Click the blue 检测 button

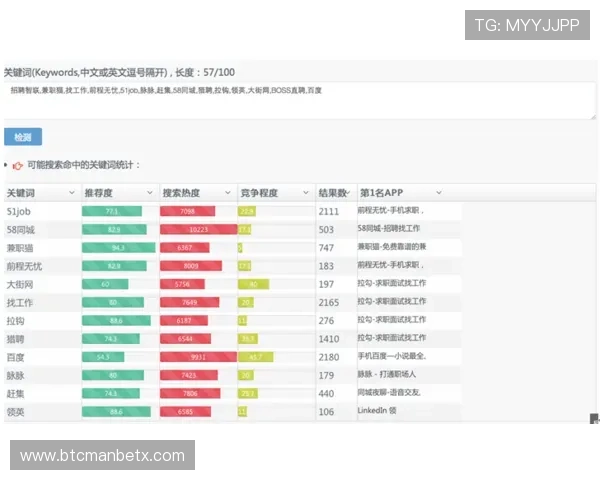coord(23,137)
